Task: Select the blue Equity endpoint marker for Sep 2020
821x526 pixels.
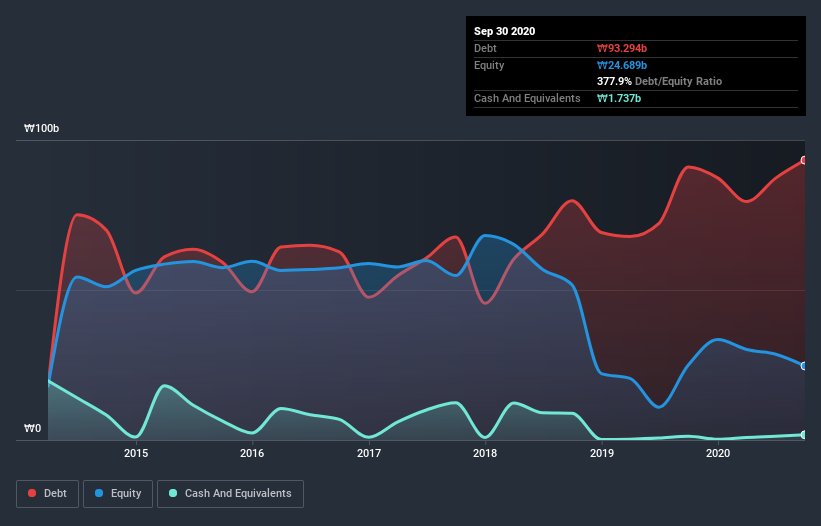Action: click(804, 366)
